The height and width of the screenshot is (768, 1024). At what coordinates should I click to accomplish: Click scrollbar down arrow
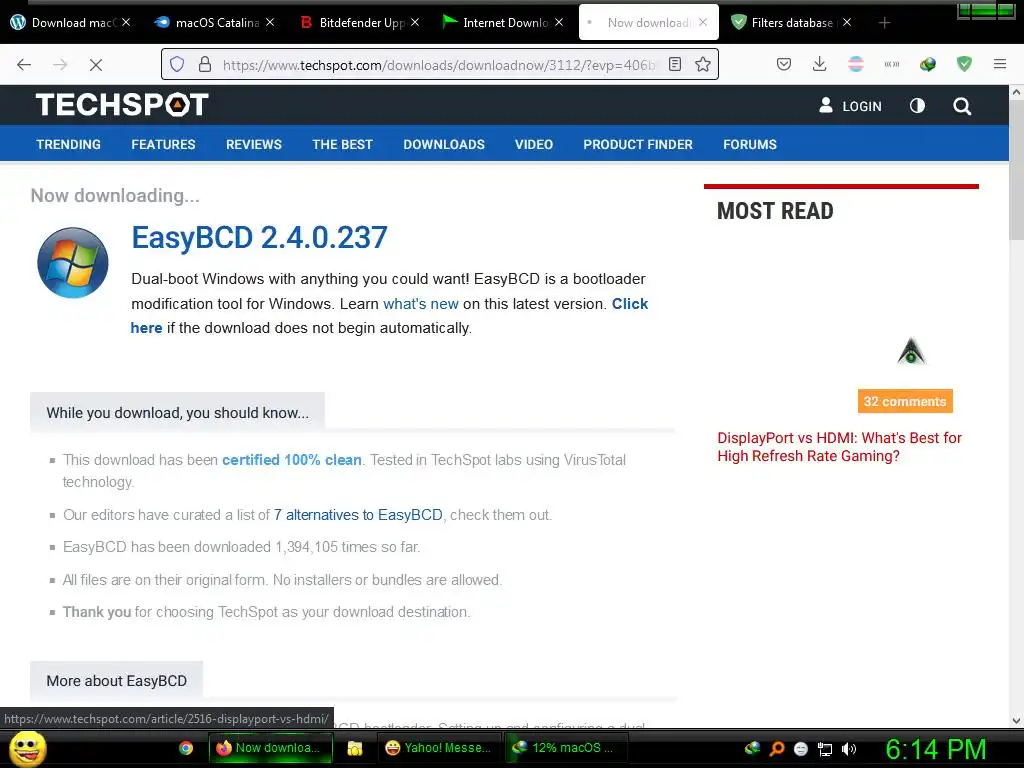pyautogui.click(x=1016, y=720)
